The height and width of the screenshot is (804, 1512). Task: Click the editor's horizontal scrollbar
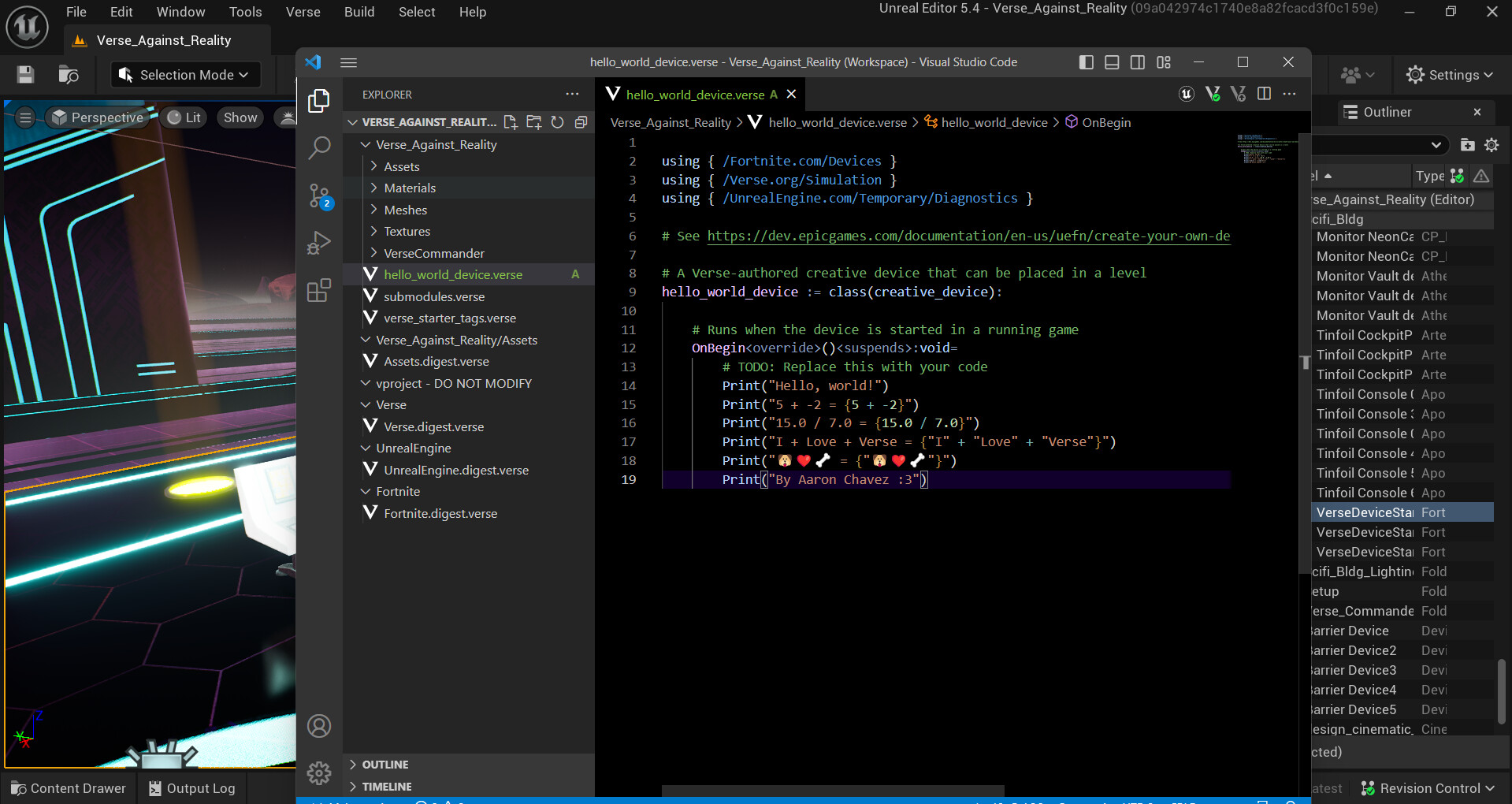point(833,790)
